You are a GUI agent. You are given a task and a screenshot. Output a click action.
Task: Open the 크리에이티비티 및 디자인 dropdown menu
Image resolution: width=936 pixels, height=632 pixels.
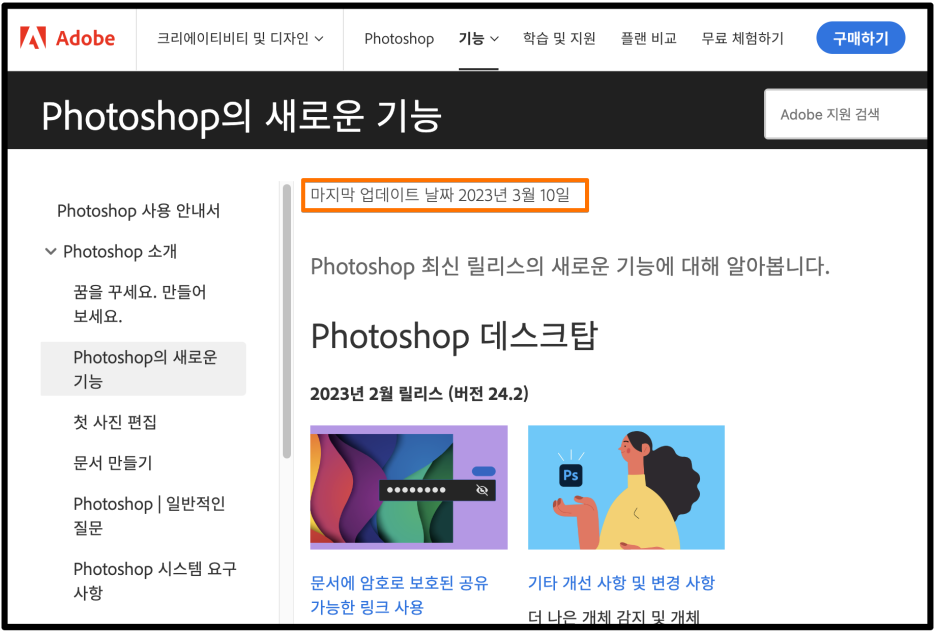click(x=241, y=39)
